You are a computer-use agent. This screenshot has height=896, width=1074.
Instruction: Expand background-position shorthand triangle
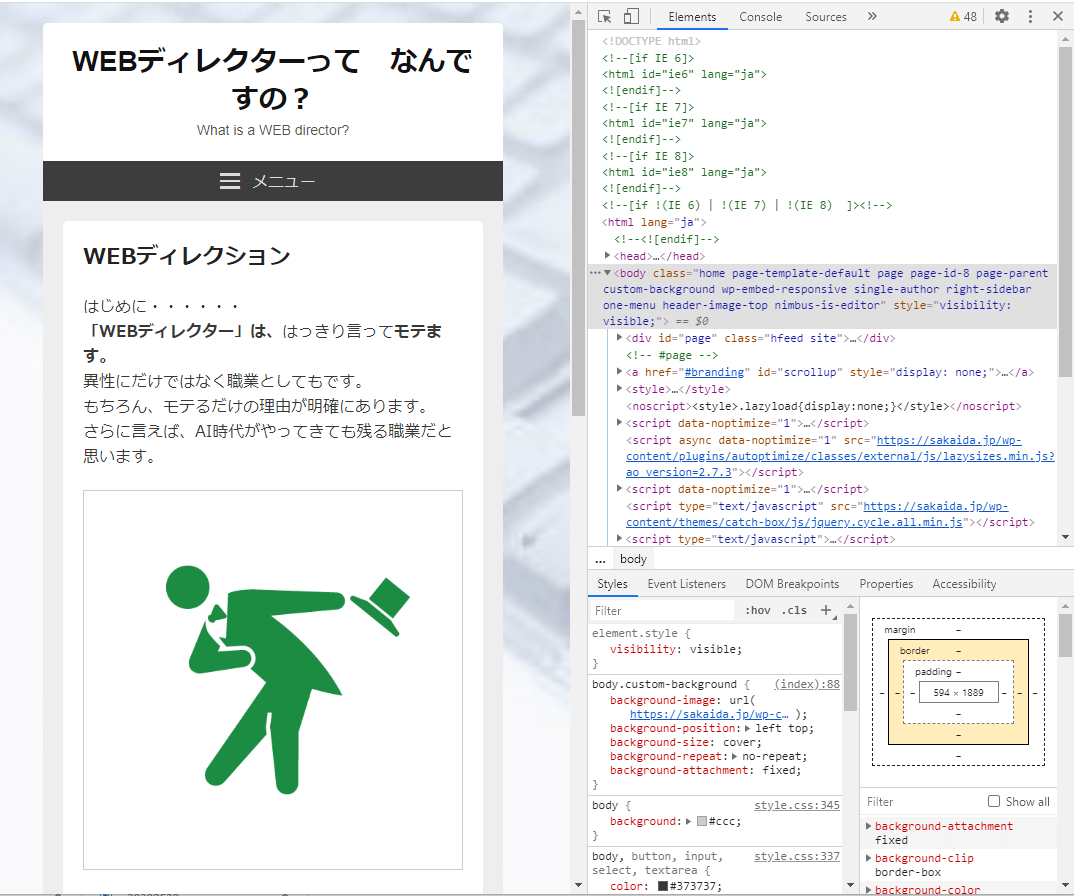[x=747, y=728]
